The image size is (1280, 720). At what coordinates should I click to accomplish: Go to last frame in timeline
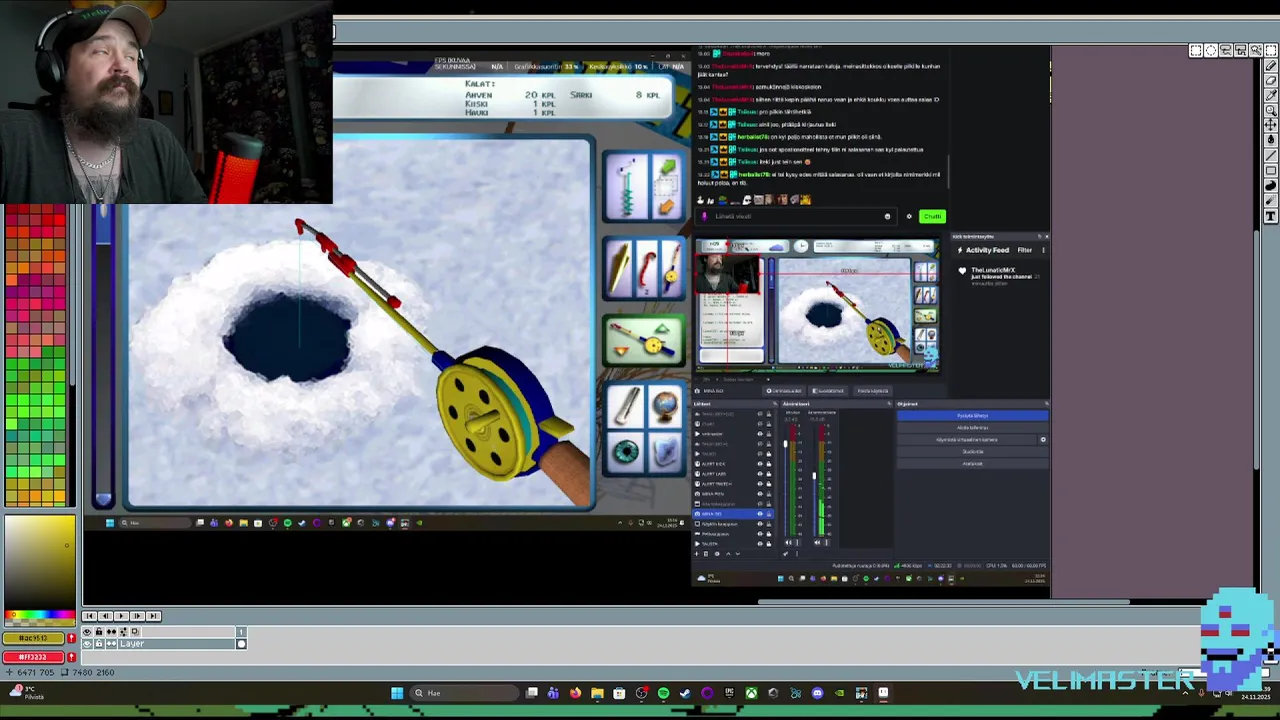coord(153,616)
